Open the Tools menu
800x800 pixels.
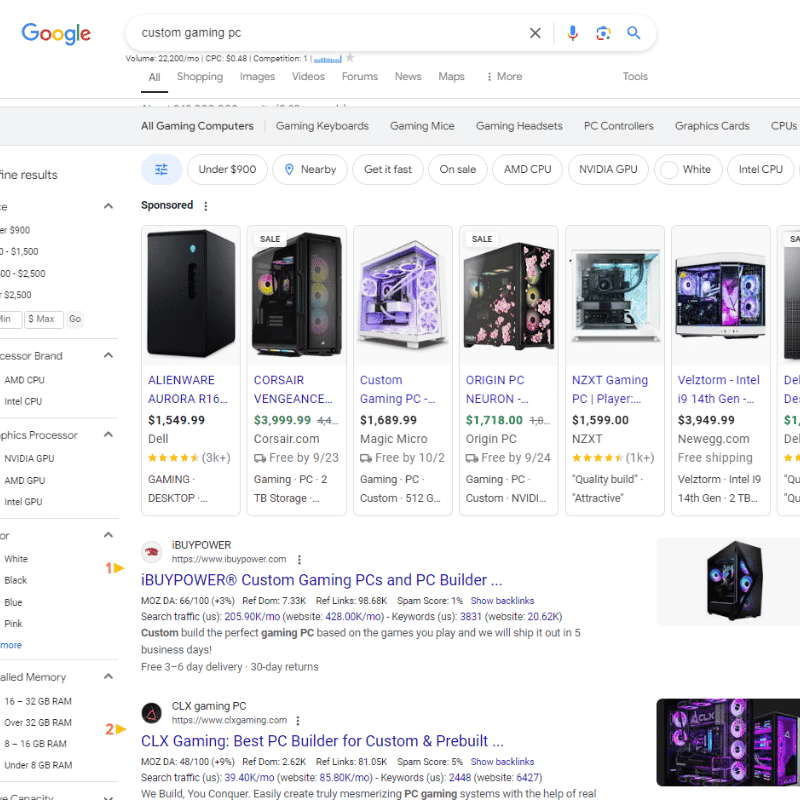(x=635, y=77)
